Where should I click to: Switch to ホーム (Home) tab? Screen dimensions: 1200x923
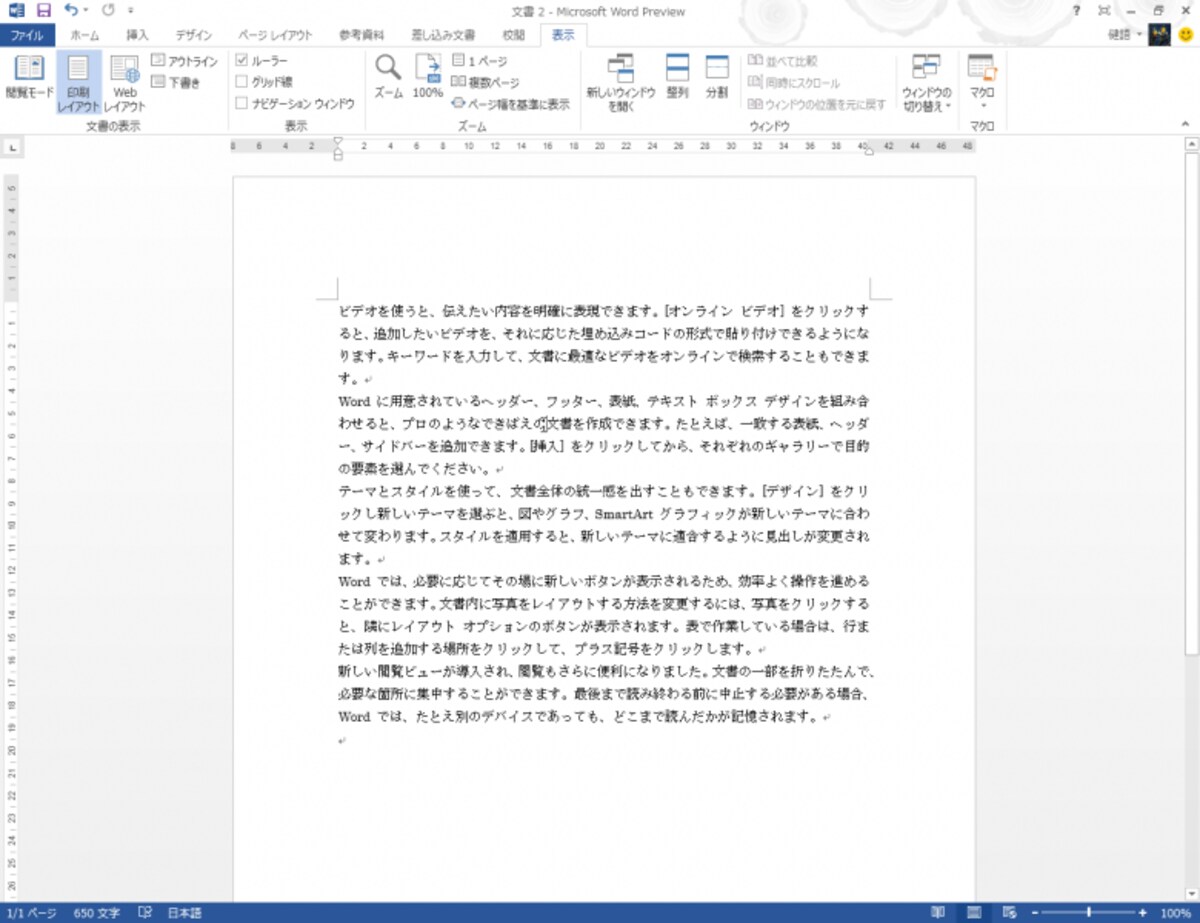[84, 35]
